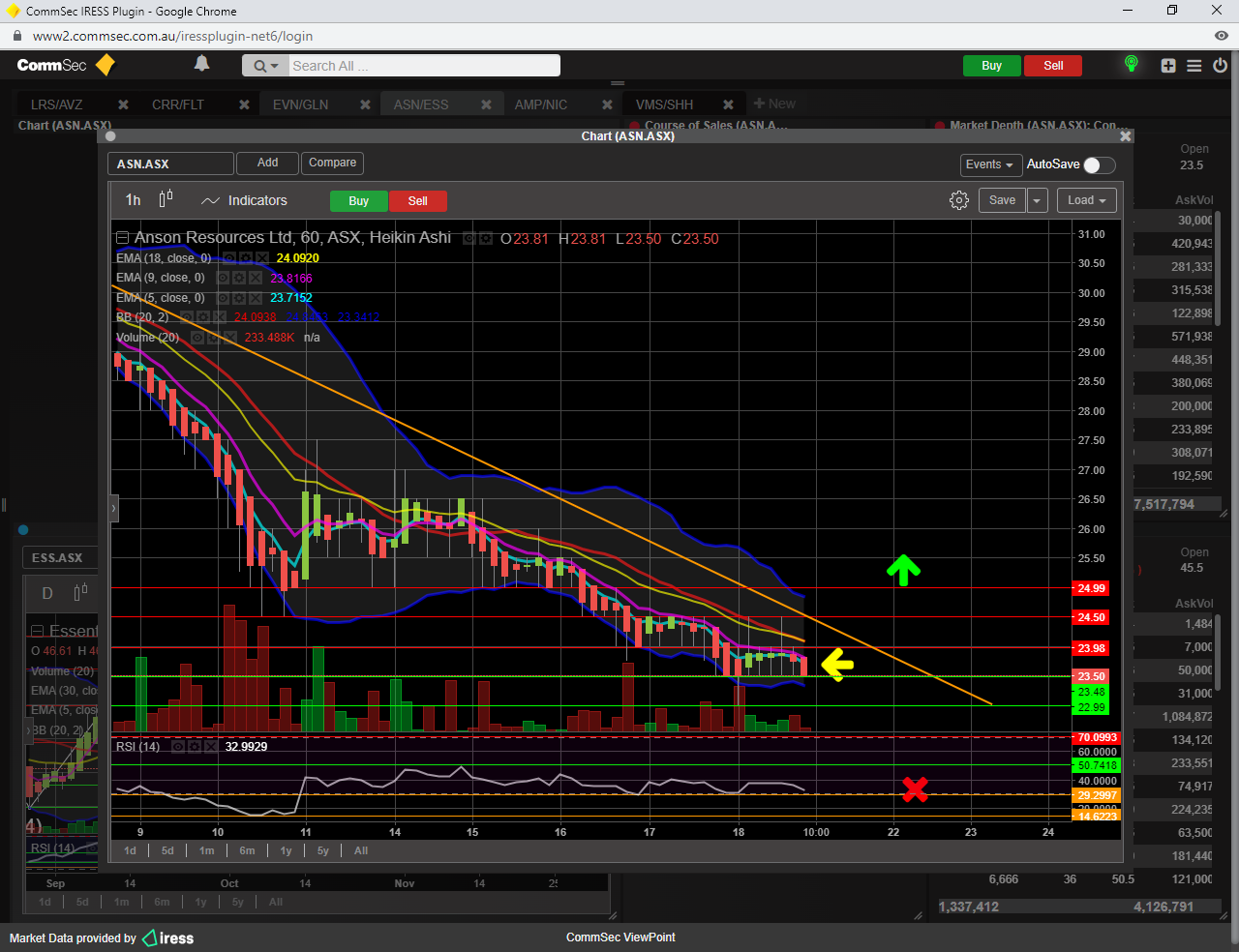Close the floating Chart (ASN.ASX) window
This screenshot has width=1239, height=952.
point(1125,136)
